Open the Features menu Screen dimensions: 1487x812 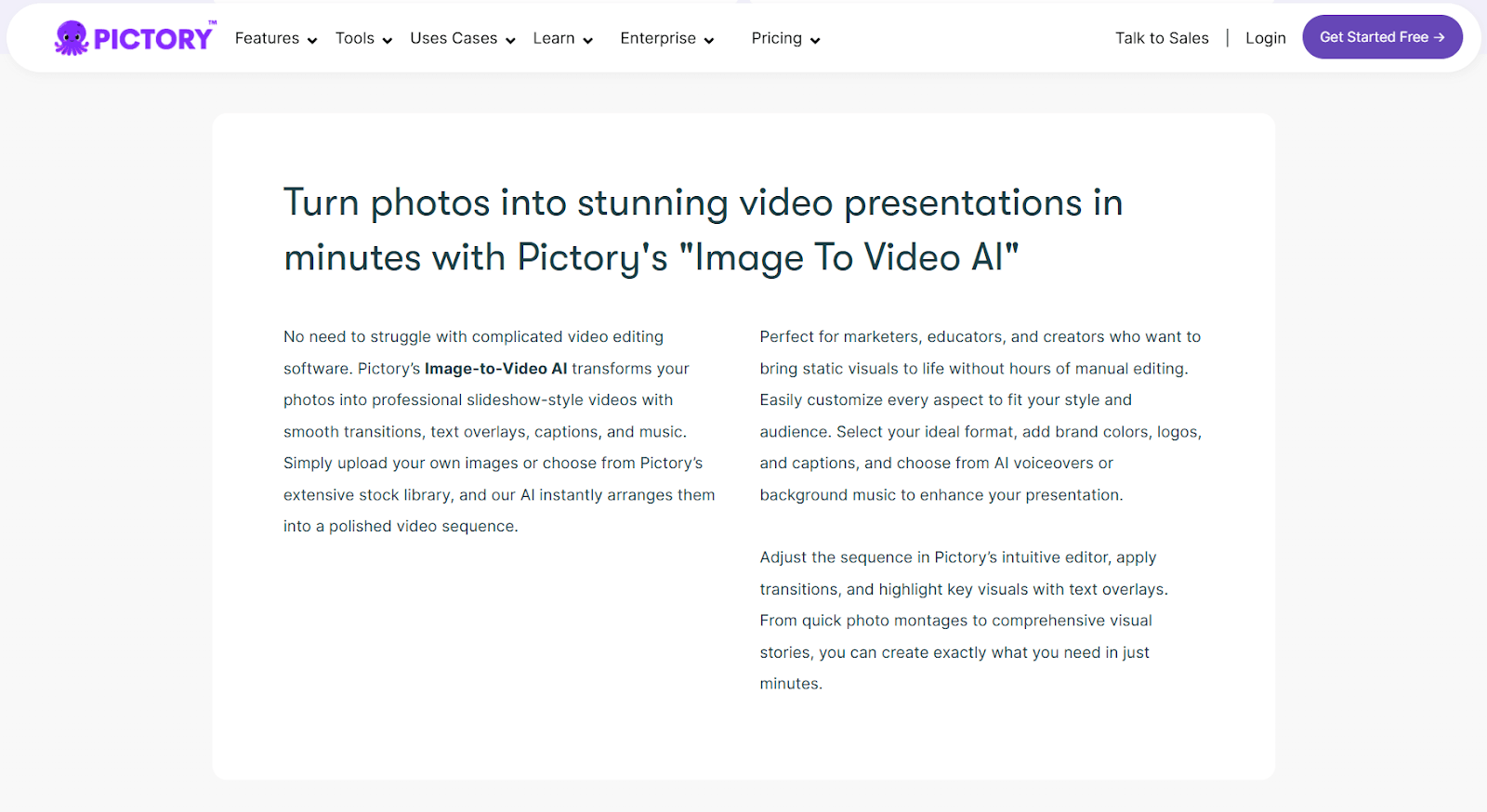pyautogui.click(x=267, y=38)
